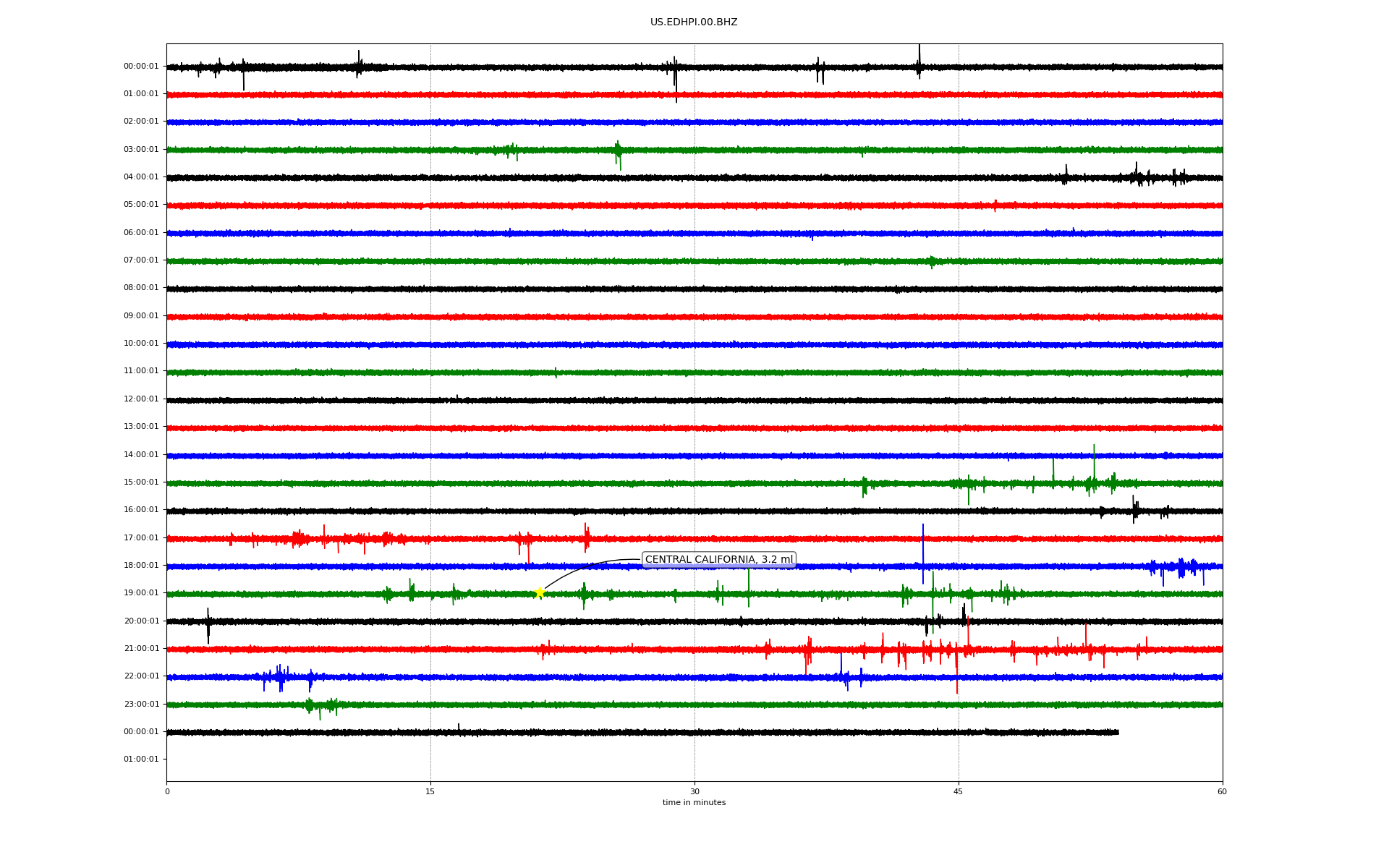1389x868 pixels.
Task: Choose the 13:00:01 row label
Action: [x=141, y=427]
